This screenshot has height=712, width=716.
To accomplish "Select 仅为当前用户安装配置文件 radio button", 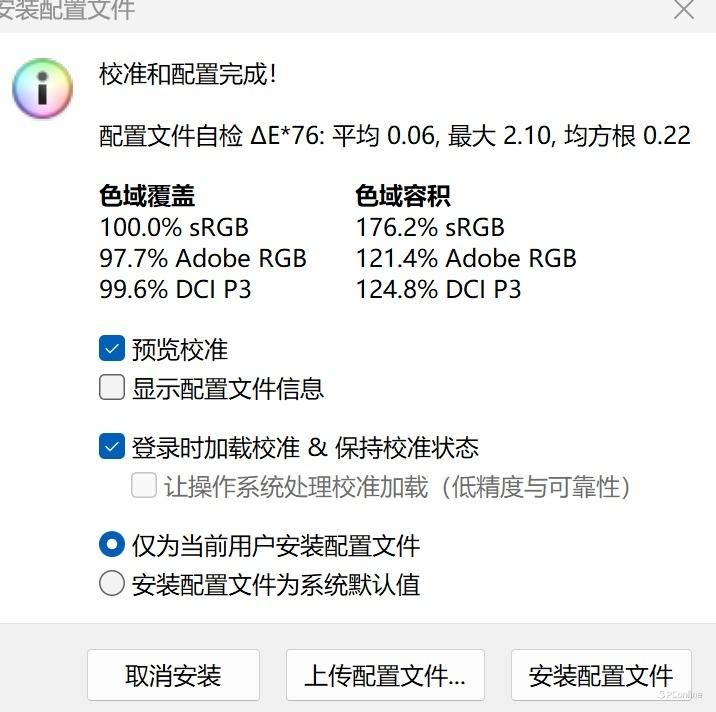I will (x=112, y=545).
